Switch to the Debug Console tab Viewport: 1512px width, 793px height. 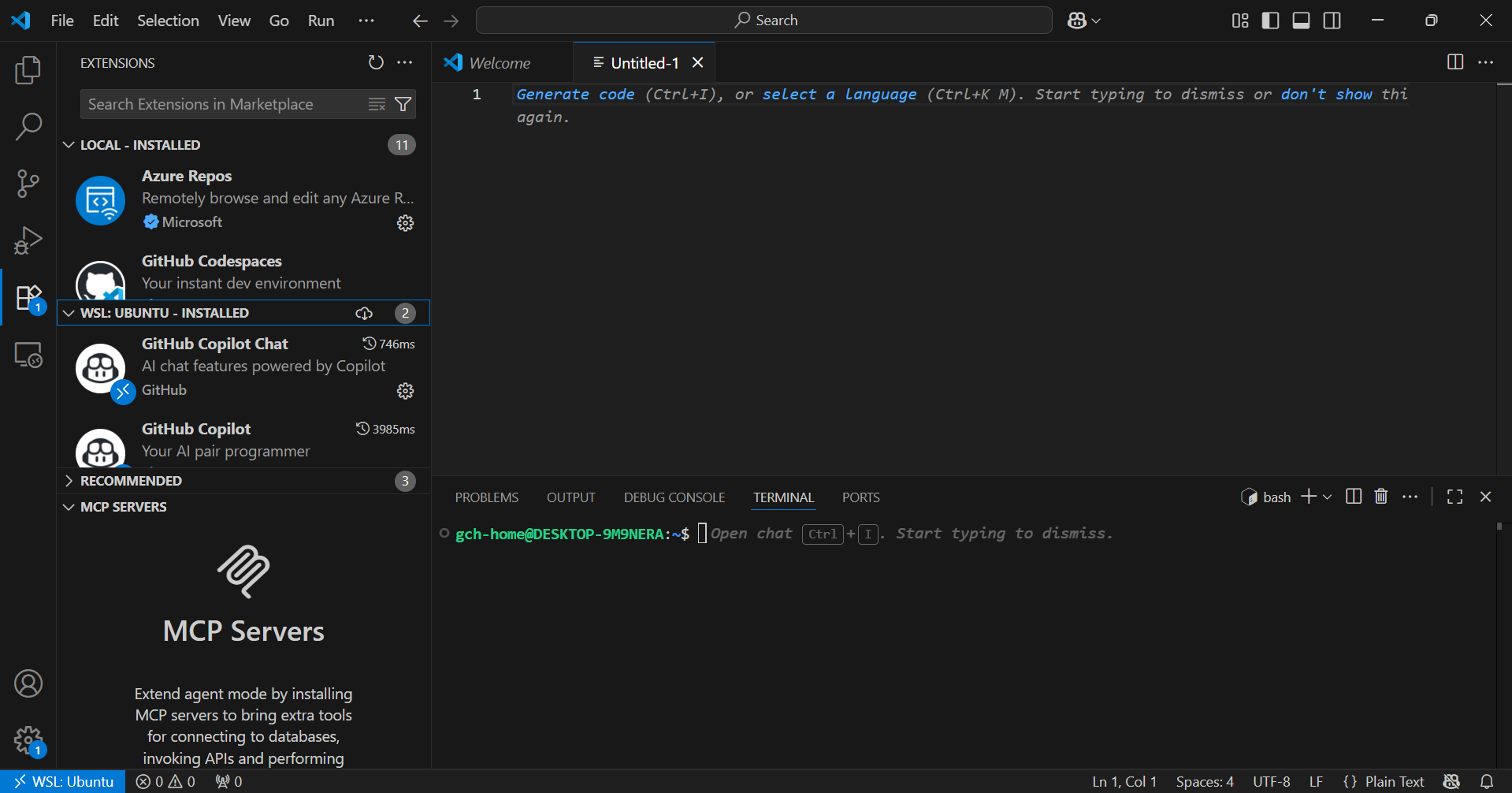click(674, 497)
